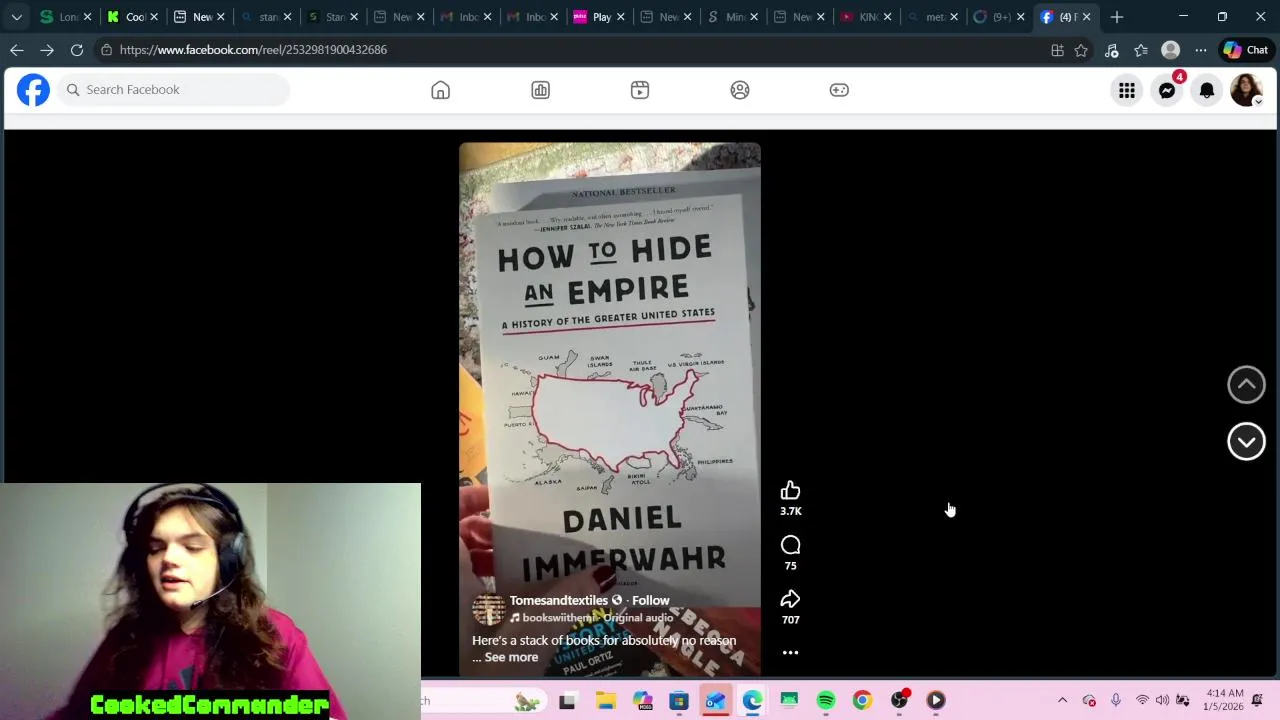
Task: Open the Facebook menu grid icon
Action: pyautogui.click(x=1127, y=91)
